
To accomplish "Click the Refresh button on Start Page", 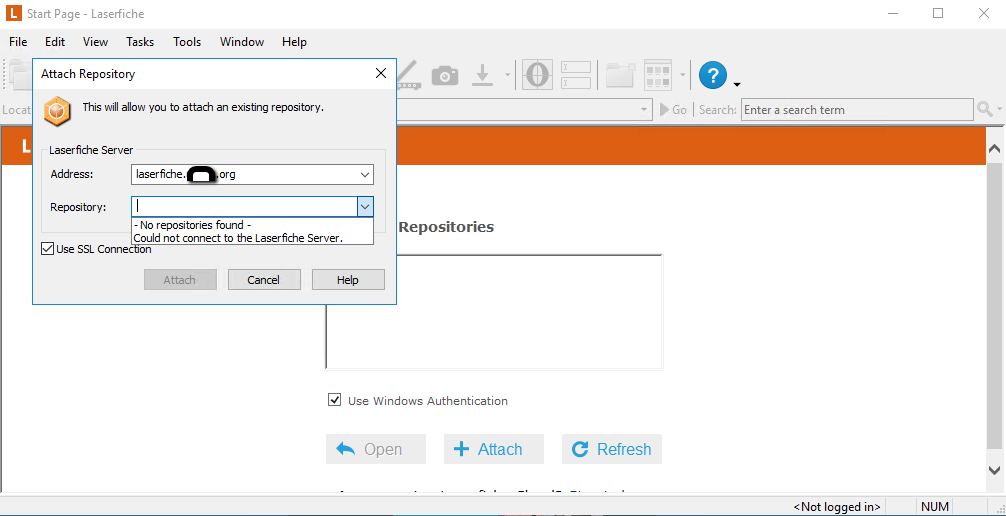I will (x=612, y=449).
